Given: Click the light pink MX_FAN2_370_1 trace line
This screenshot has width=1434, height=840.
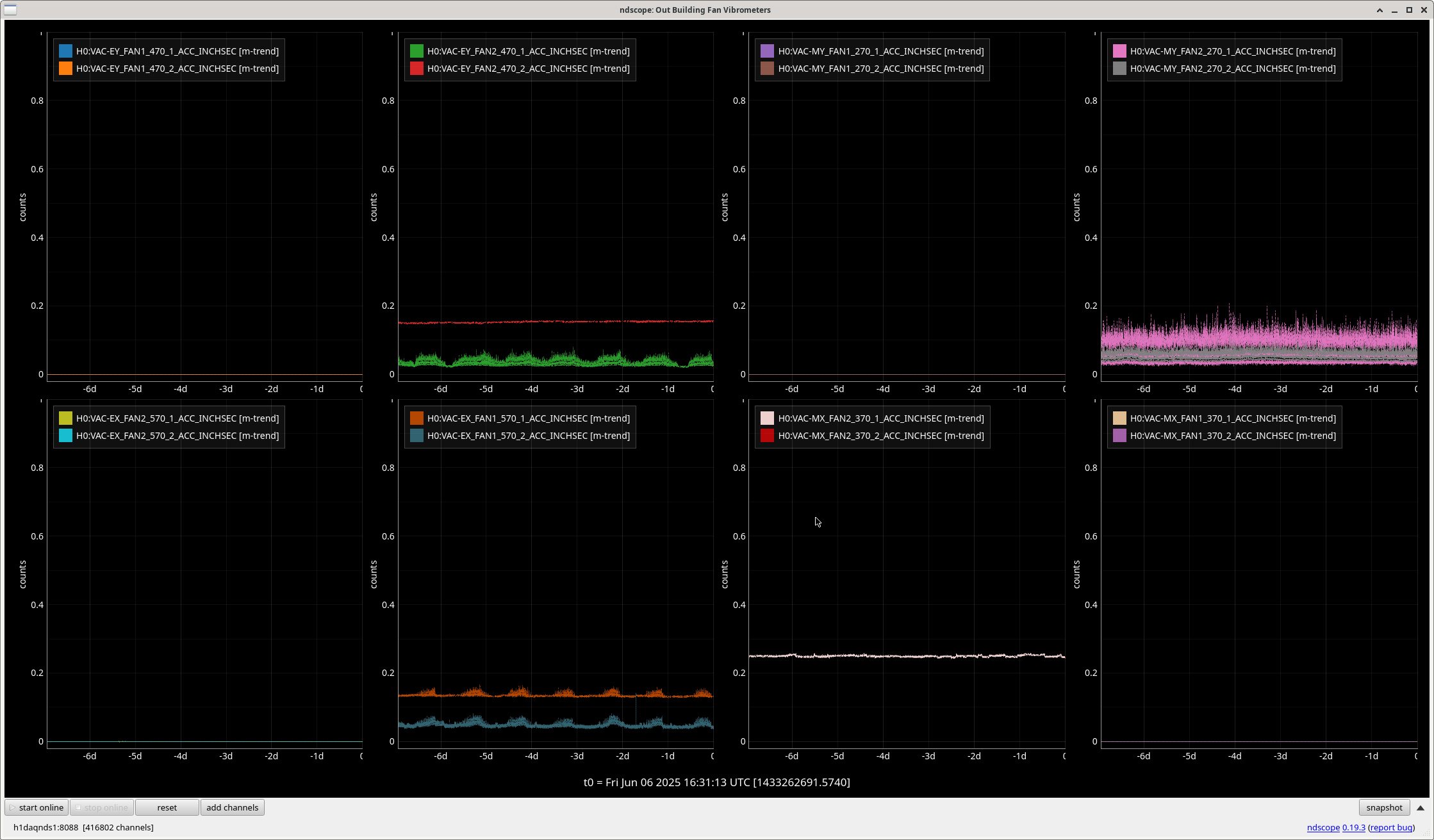Looking at the screenshot, I should (x=907, y=655).
